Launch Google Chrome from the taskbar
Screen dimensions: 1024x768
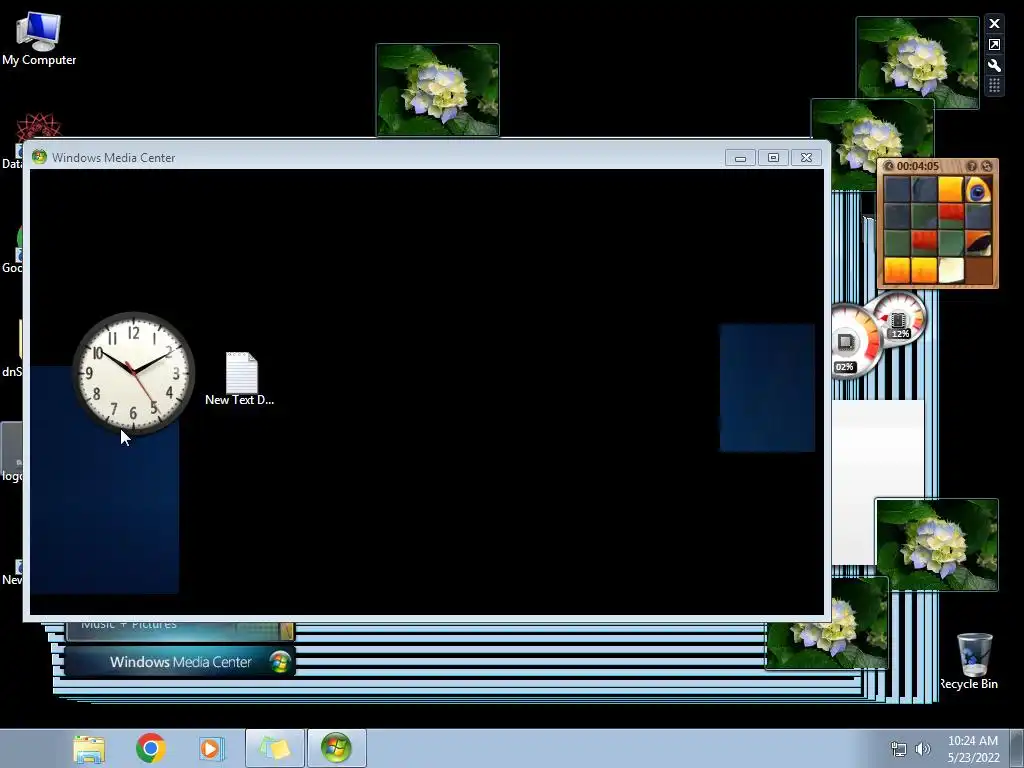click(150, 748)
